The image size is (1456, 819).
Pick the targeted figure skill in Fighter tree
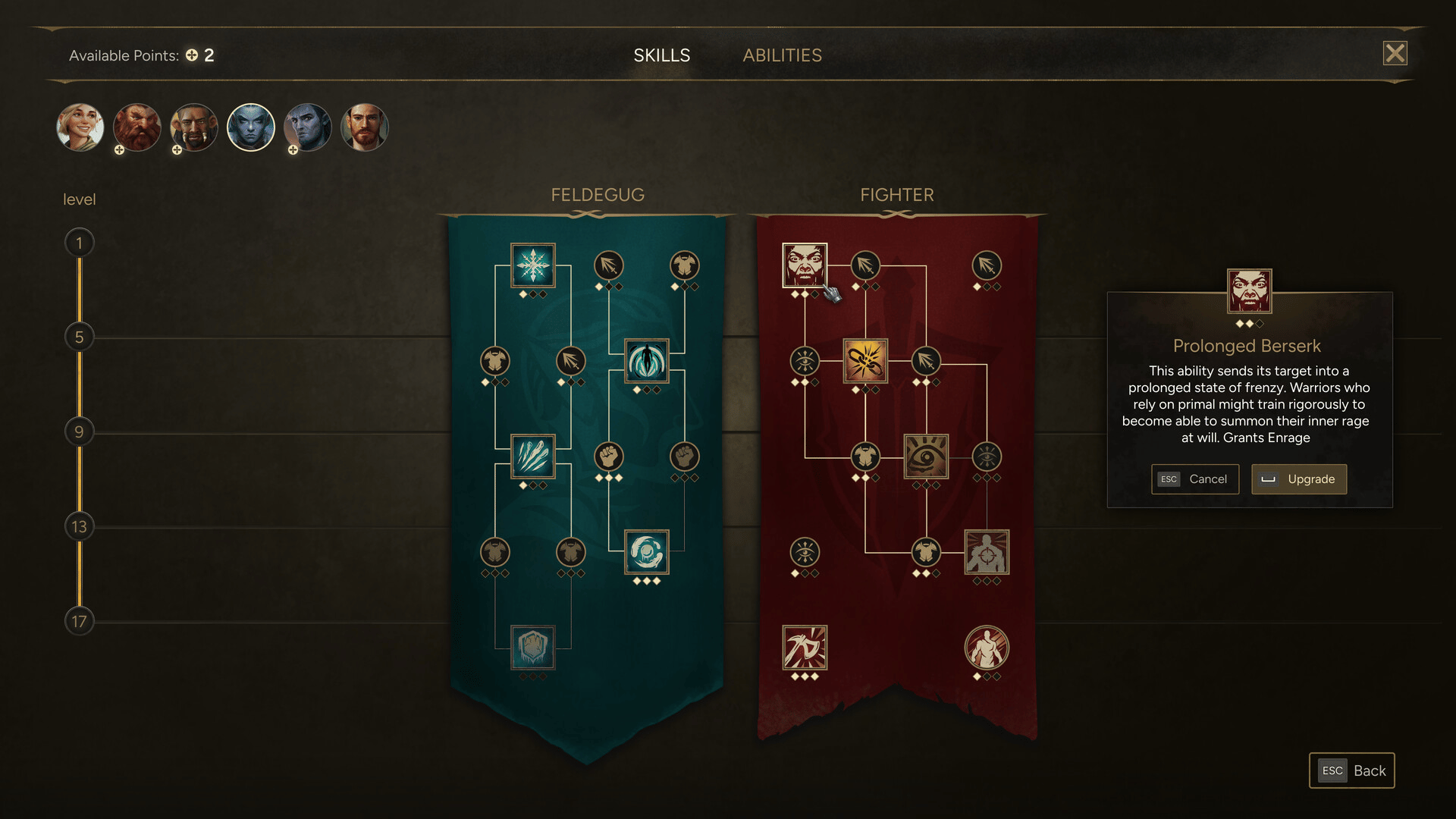coord(987,552)
